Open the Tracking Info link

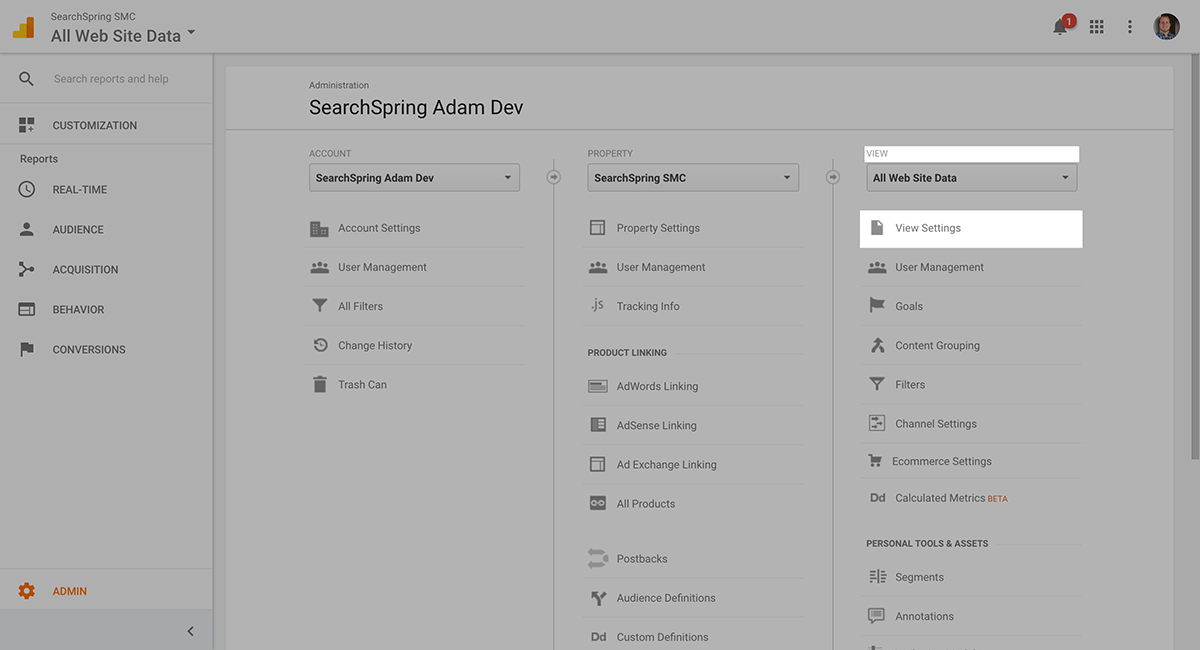648,306
